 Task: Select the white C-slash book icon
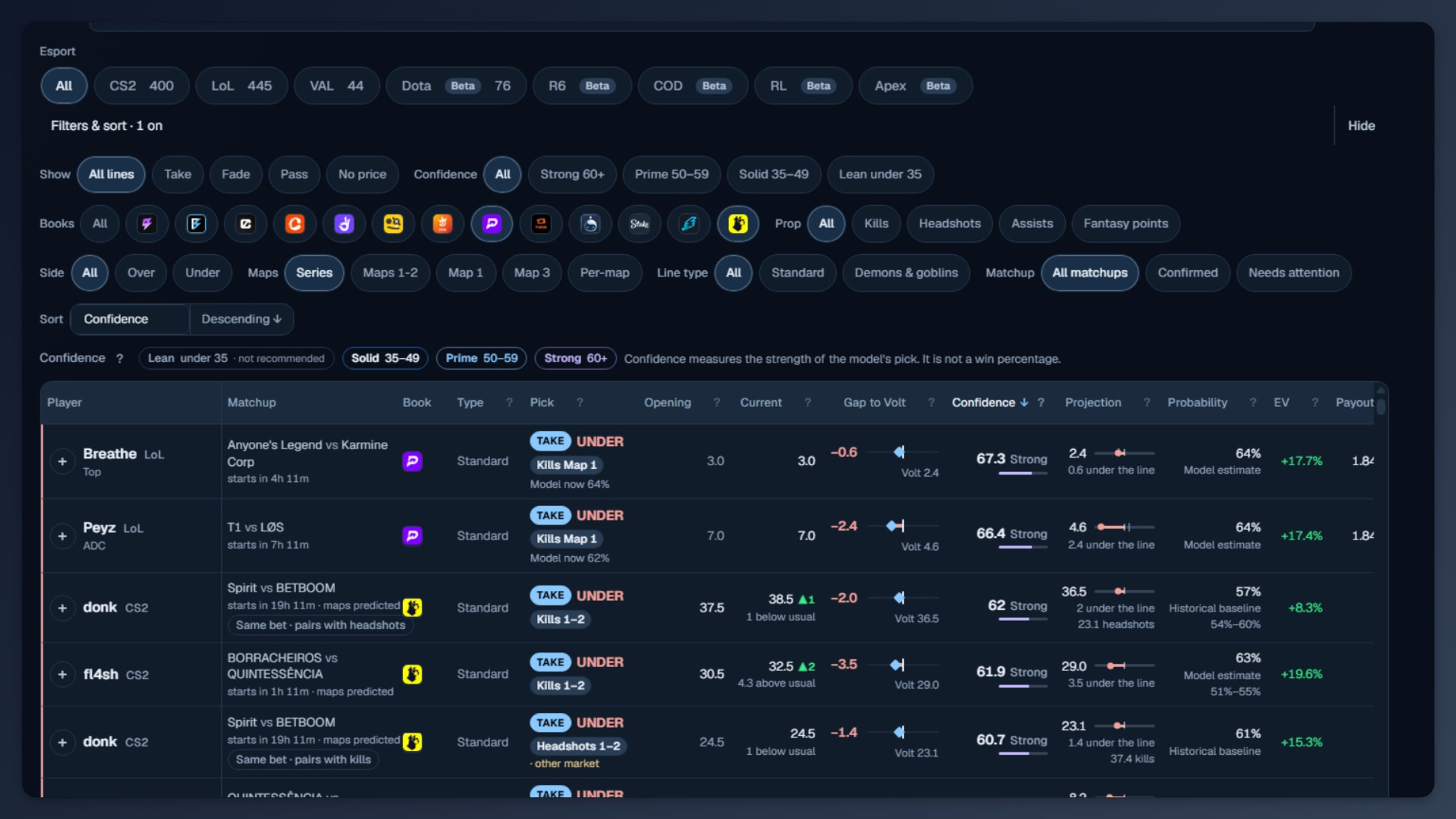pyautogui.click(x=246, y=224)
